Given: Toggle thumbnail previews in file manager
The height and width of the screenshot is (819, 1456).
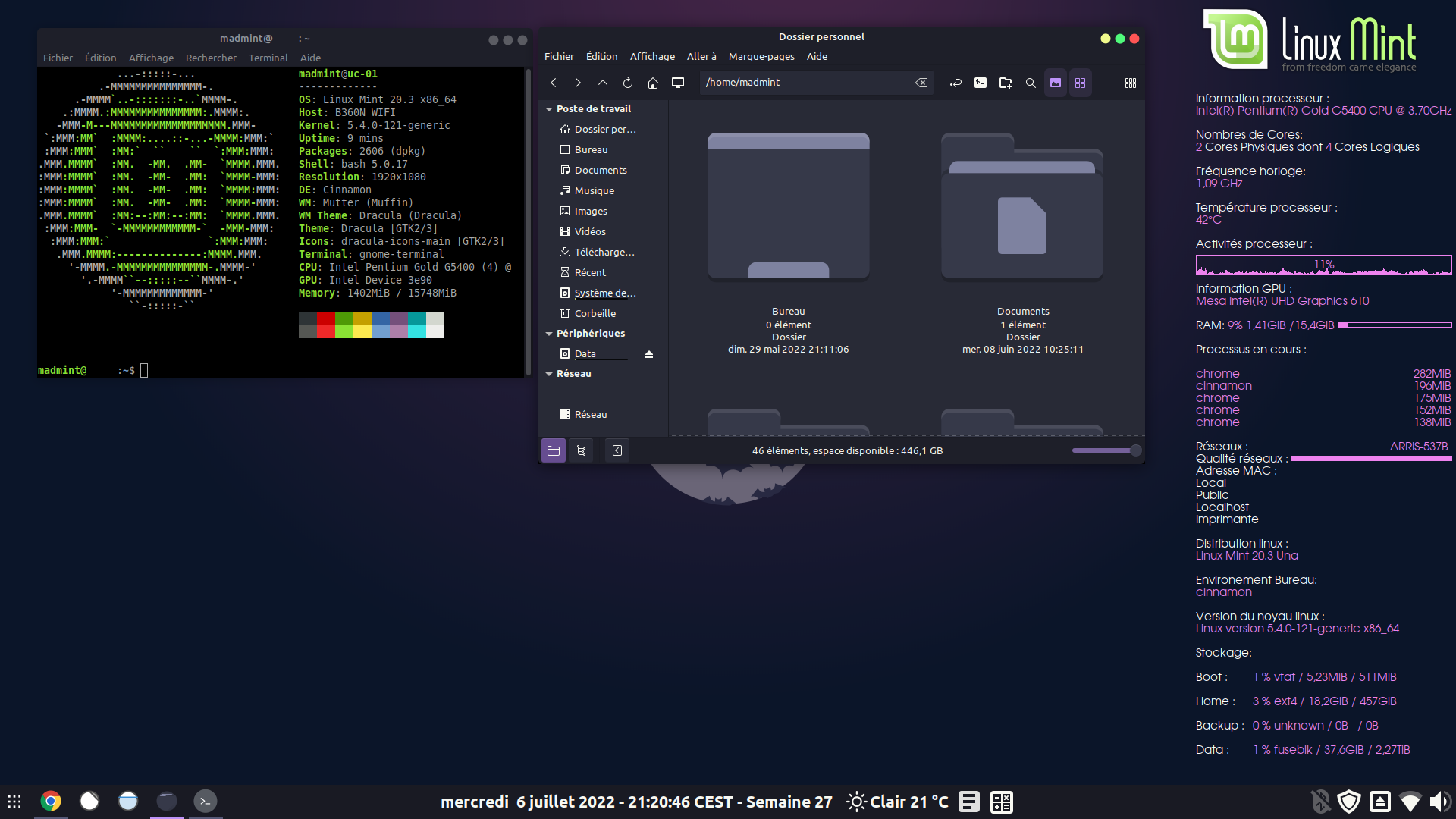Looking at the screenshot, I should (1056, 83).
